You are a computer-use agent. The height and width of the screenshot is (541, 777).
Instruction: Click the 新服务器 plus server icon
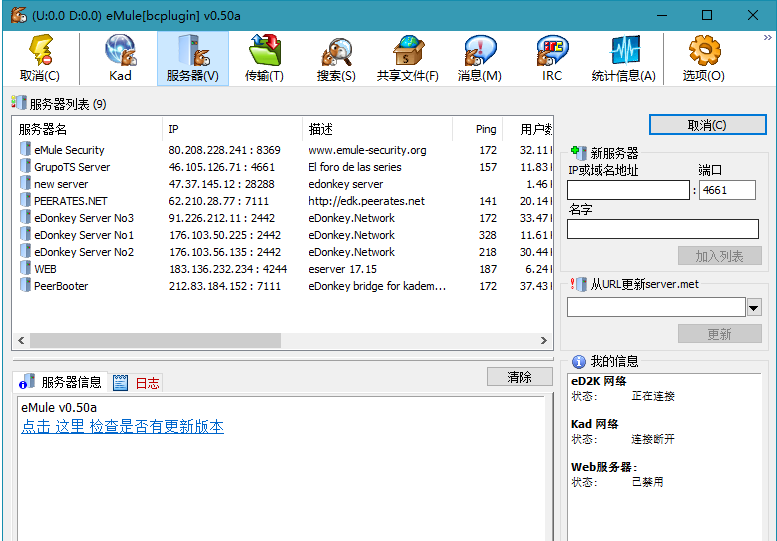coord(579,152)
